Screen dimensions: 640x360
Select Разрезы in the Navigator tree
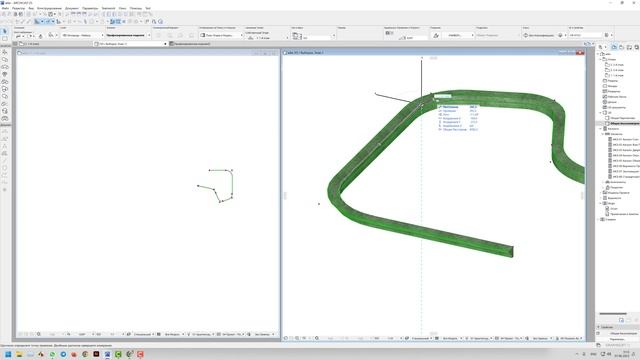[x=613, y=81]
